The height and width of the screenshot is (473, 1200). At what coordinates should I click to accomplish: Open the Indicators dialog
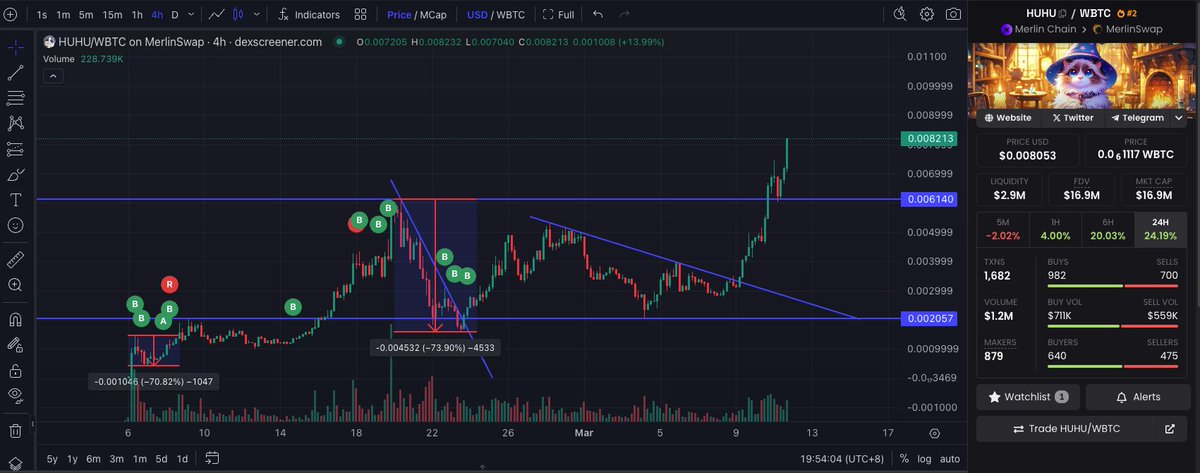(x=308, y=15)
